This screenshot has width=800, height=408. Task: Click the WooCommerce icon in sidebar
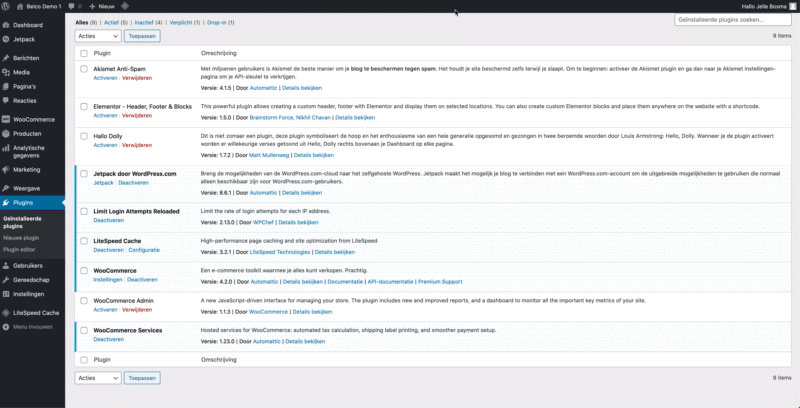pos(6,119)
